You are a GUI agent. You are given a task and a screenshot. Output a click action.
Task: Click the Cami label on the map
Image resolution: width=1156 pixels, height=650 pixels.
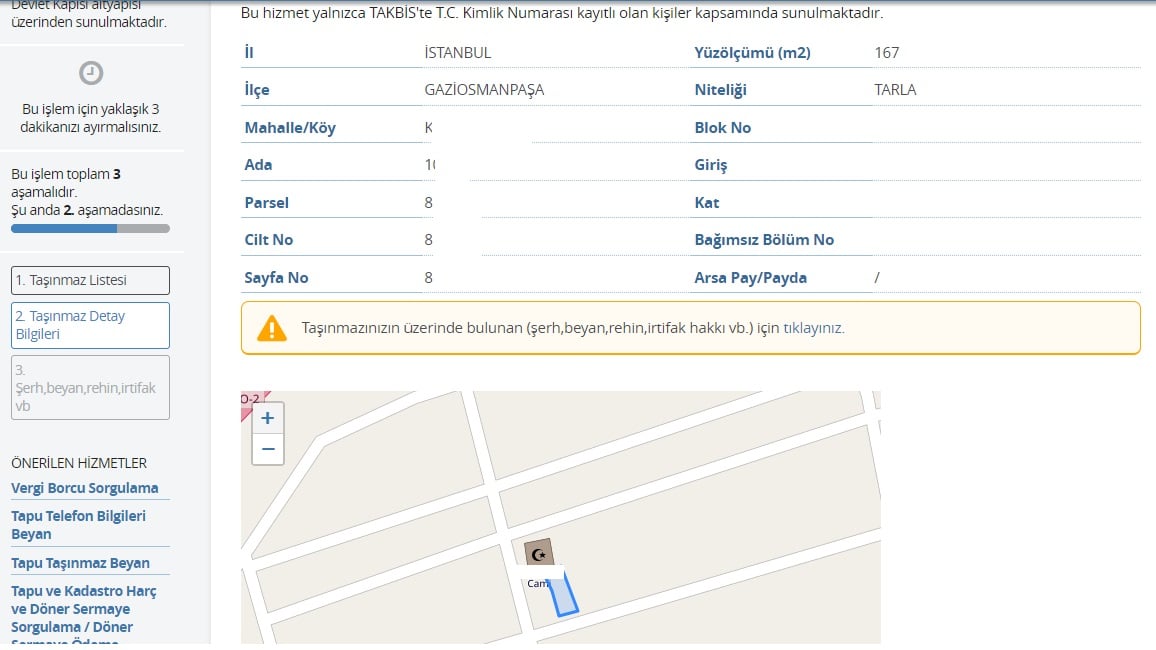coord(538,583)
